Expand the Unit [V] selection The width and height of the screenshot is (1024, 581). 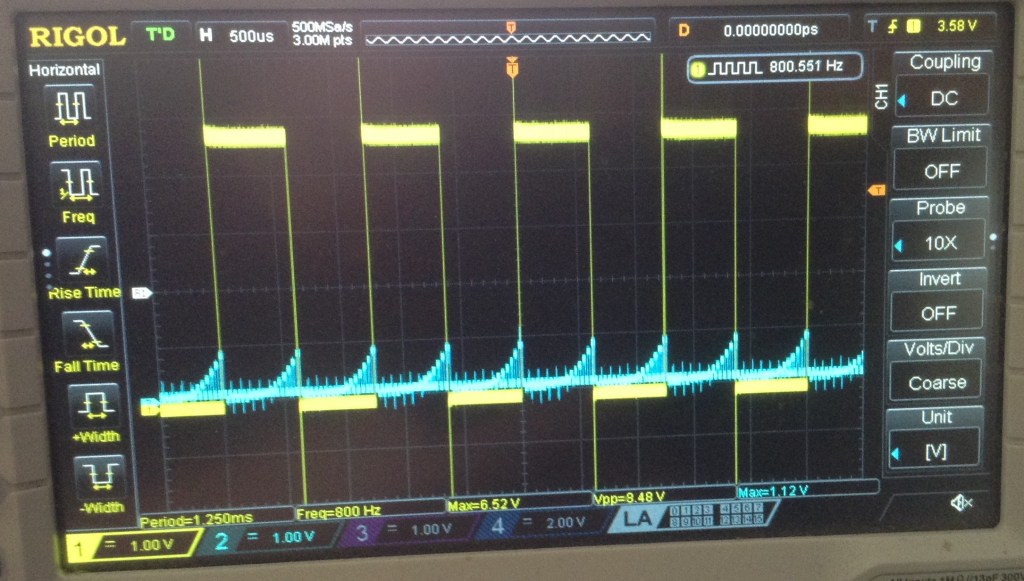click(x=936, y=452)
